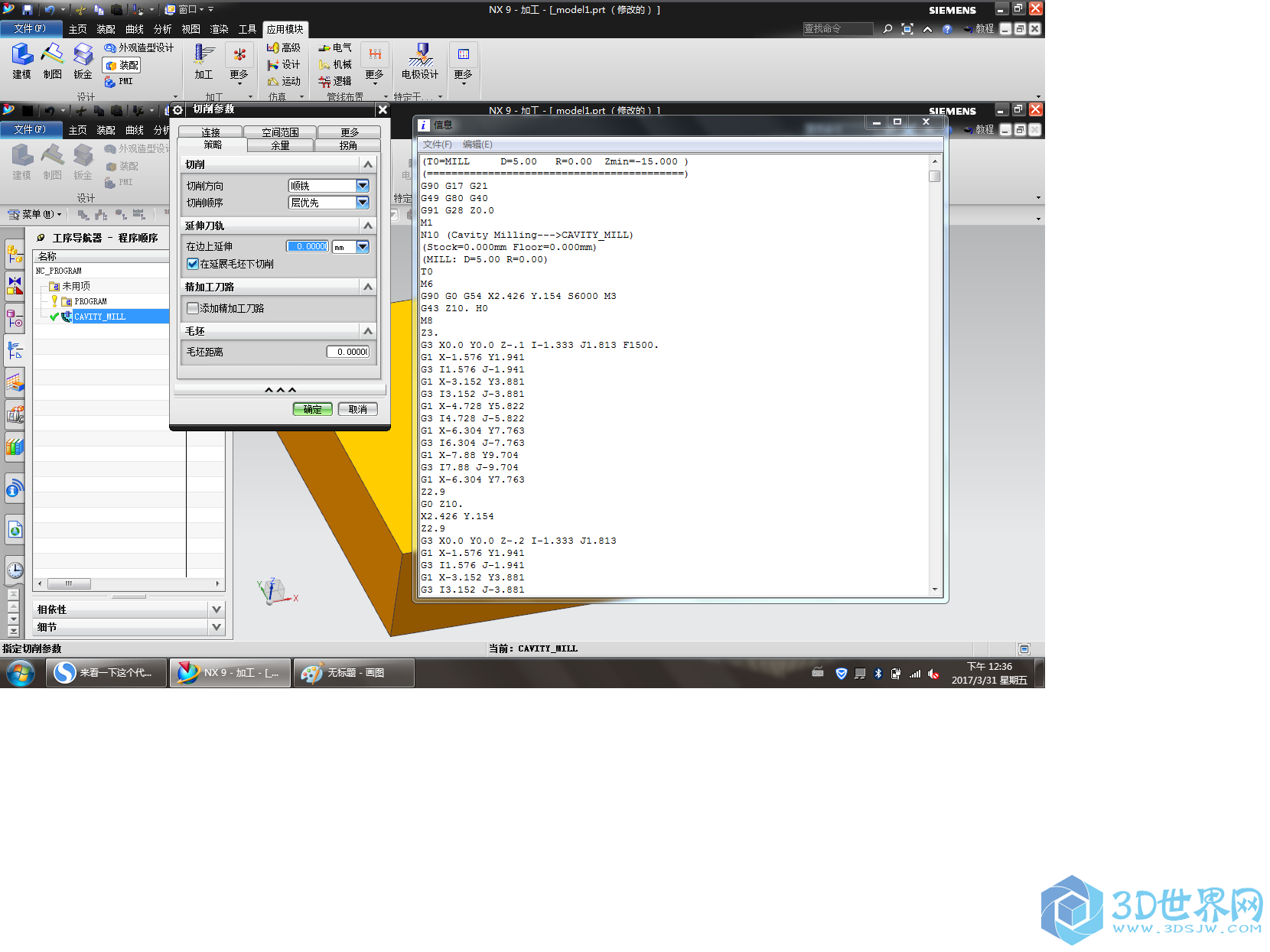The image size is (1270, 952).
Task: Click the 加工 Manufacturing icon
Action: click(x=204, y=61)
